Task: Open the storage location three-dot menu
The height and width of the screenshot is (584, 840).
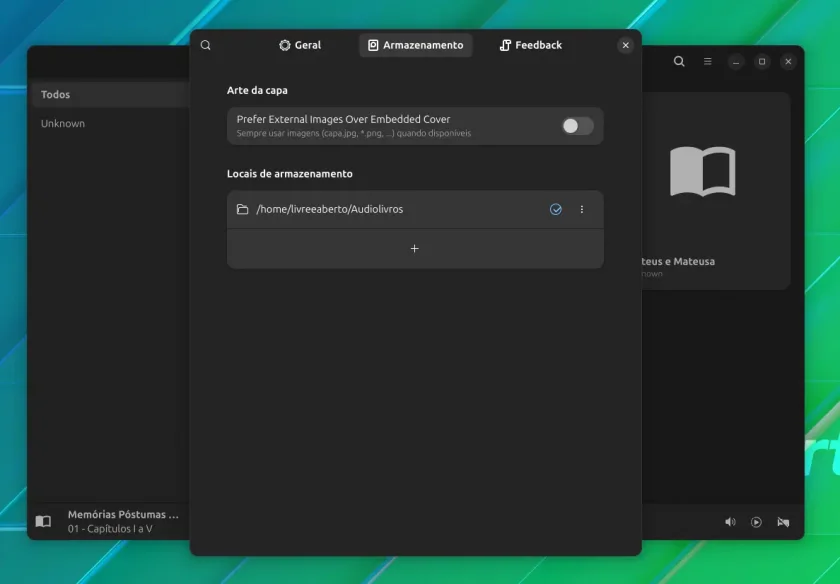Action: coord(582,209)
